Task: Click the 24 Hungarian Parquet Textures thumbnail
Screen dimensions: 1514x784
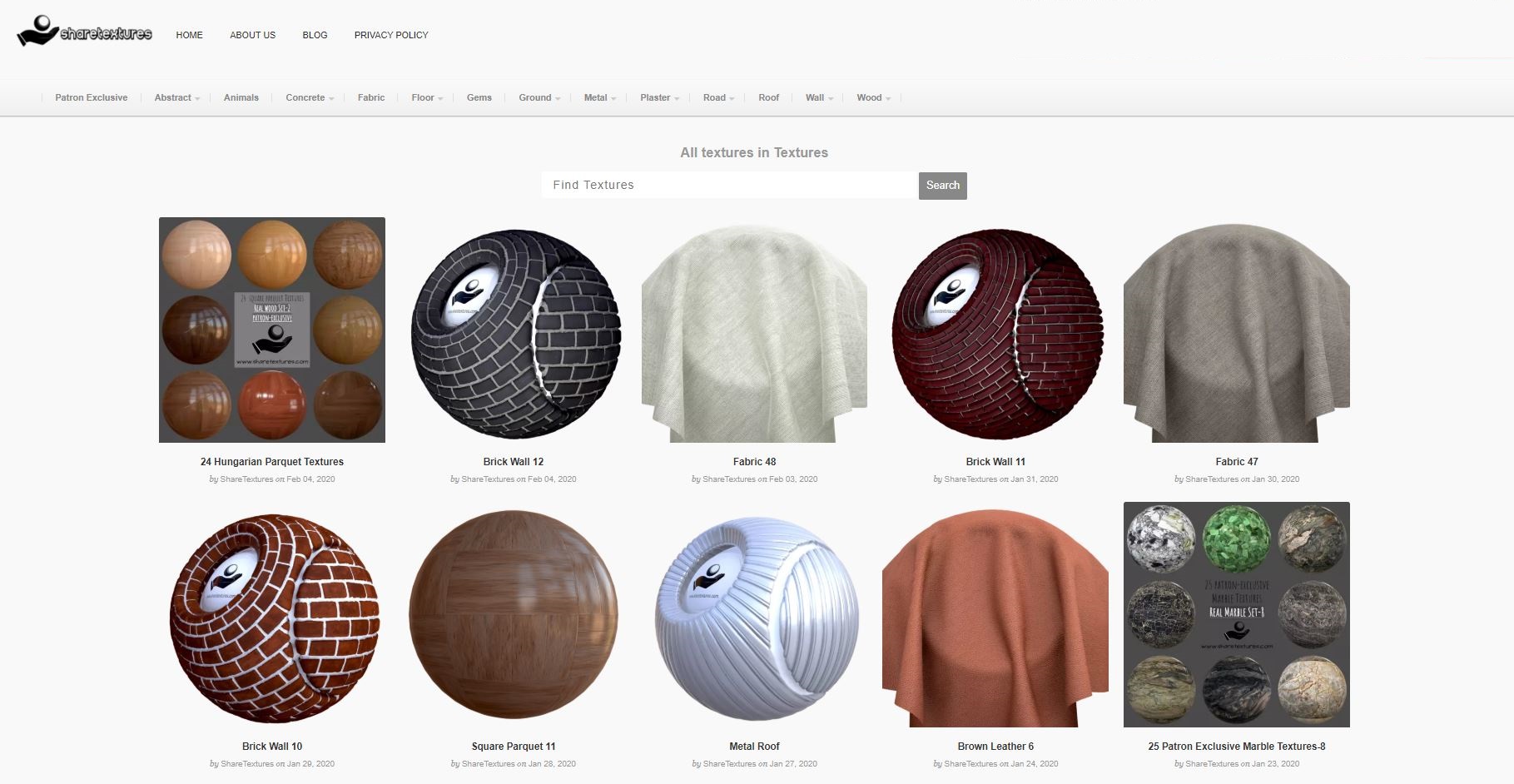Action: (x=271, y=330)
